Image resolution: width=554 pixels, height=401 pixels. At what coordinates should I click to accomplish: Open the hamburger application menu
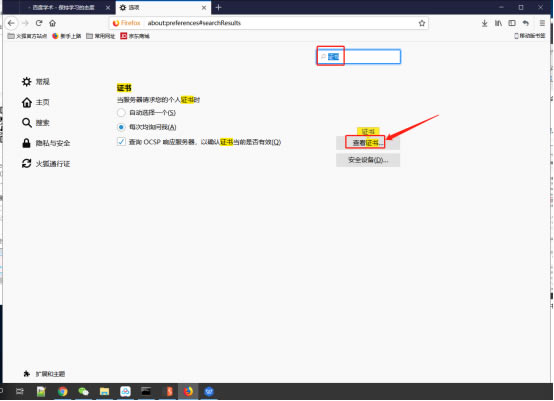(542, 23)
